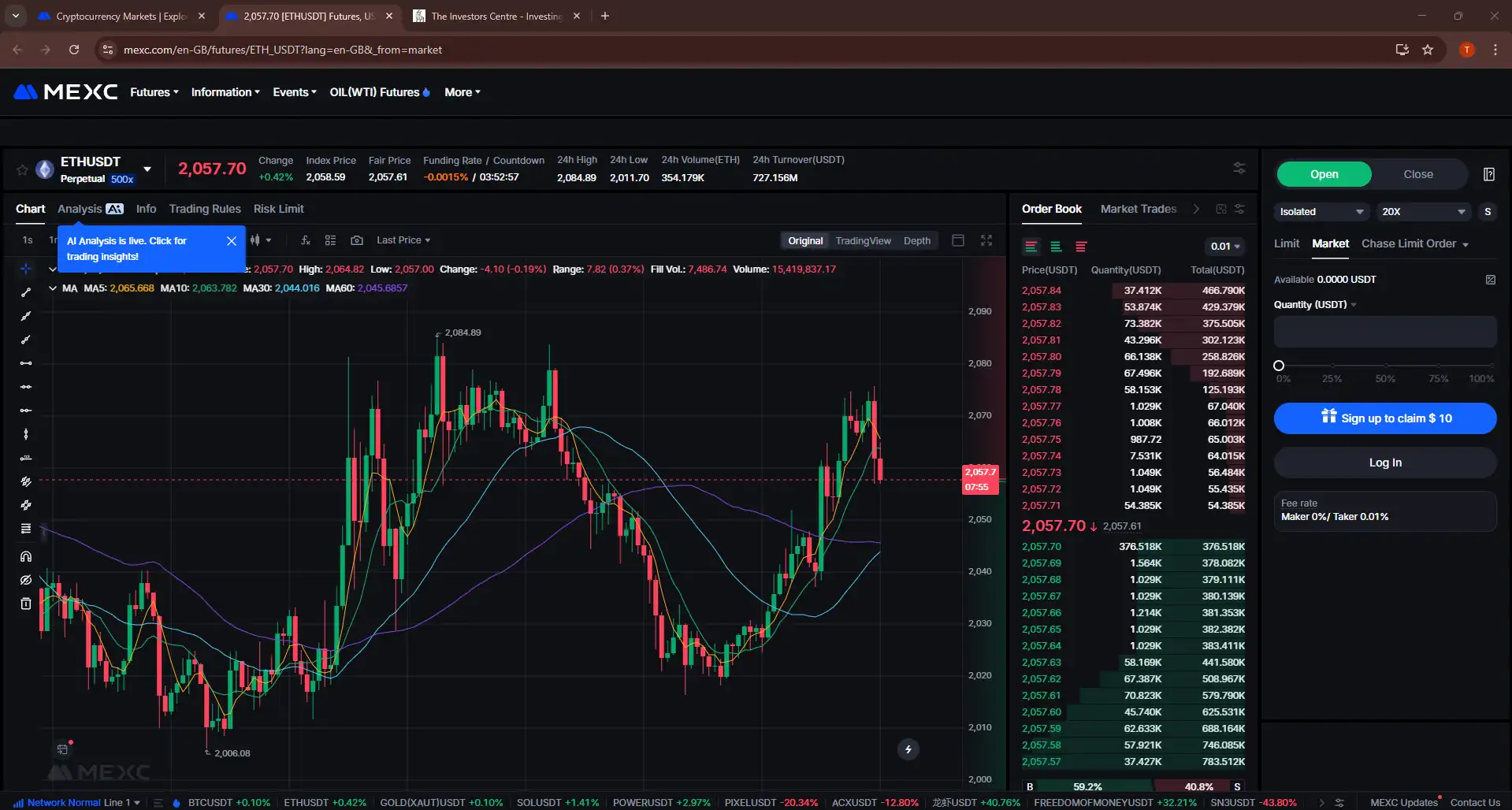The height and width of the screenshot is (810, 1512).
Task: Click Sign up to claim $10
Action: tap(1385, 418)
